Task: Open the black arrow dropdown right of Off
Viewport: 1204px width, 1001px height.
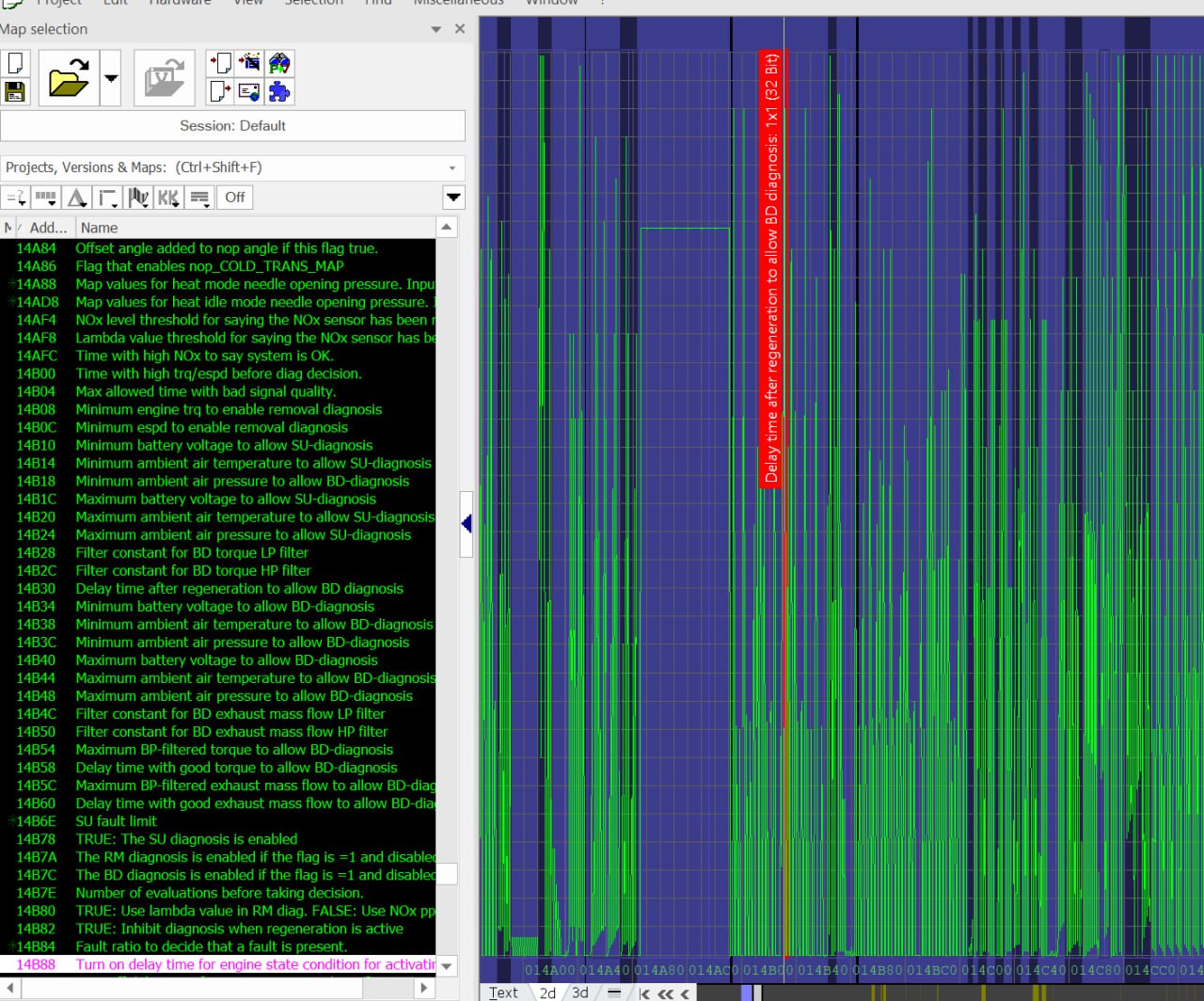Action: tap(453, 198)
